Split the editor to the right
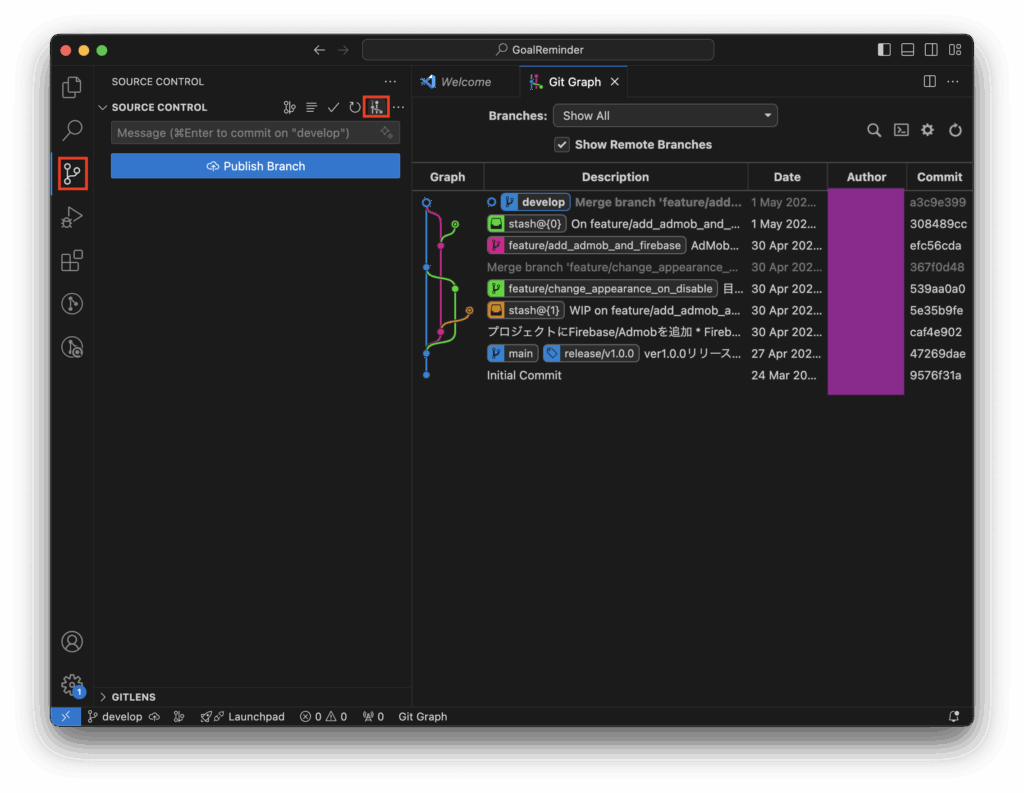This screenshot has height=793, width=1024. point(929,81)
